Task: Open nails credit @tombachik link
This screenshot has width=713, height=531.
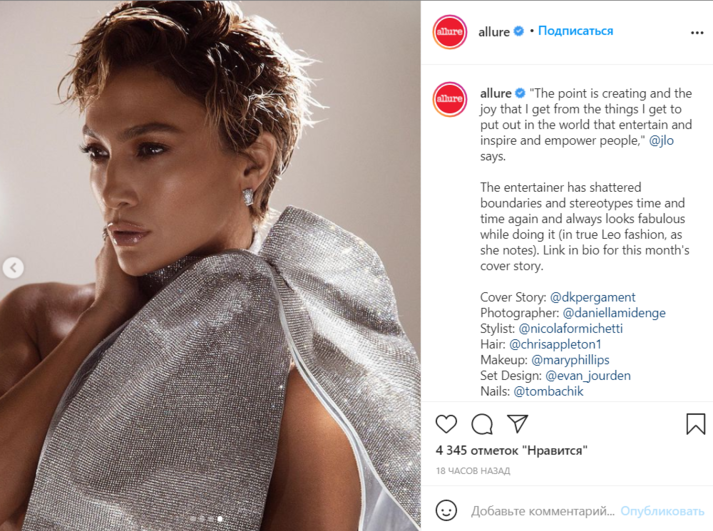Action: 548,391
